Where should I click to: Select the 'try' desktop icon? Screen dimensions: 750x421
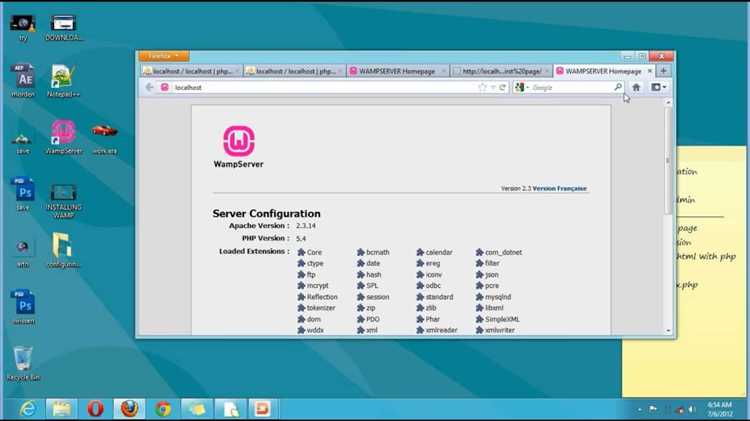point(23,28)
